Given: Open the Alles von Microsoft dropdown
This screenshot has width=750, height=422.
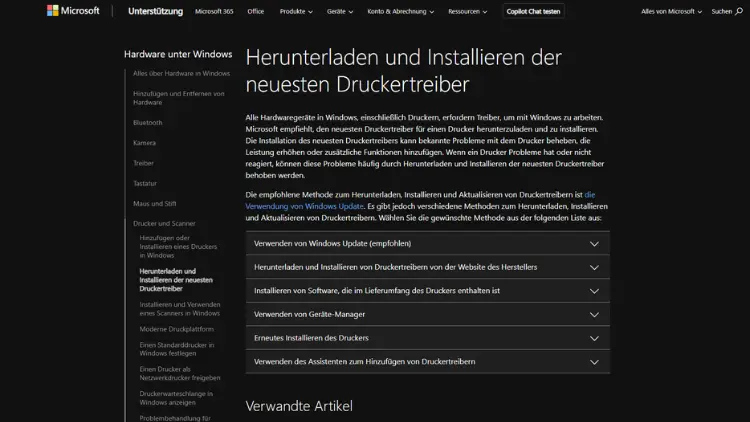Looking at the screenshot, I should (671, 11).
